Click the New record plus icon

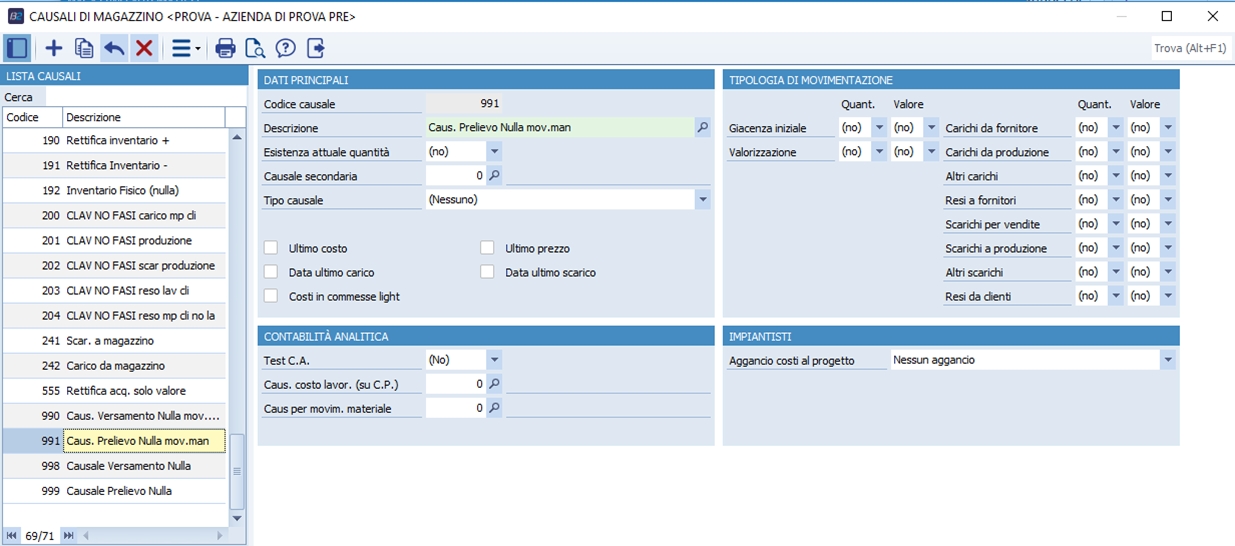(x=54, y=48)
